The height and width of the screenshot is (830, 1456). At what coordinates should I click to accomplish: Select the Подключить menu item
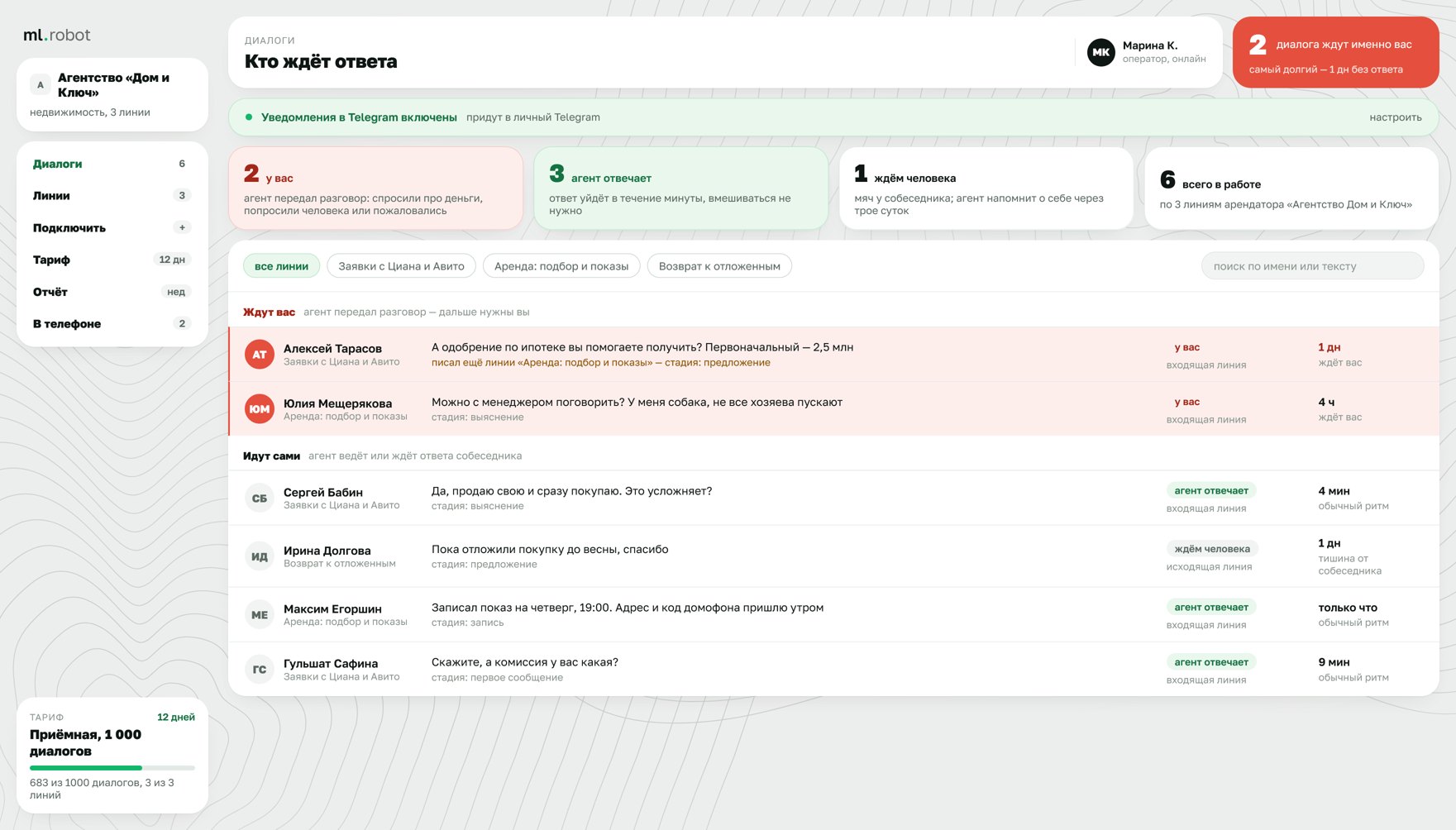pos(112,227)
